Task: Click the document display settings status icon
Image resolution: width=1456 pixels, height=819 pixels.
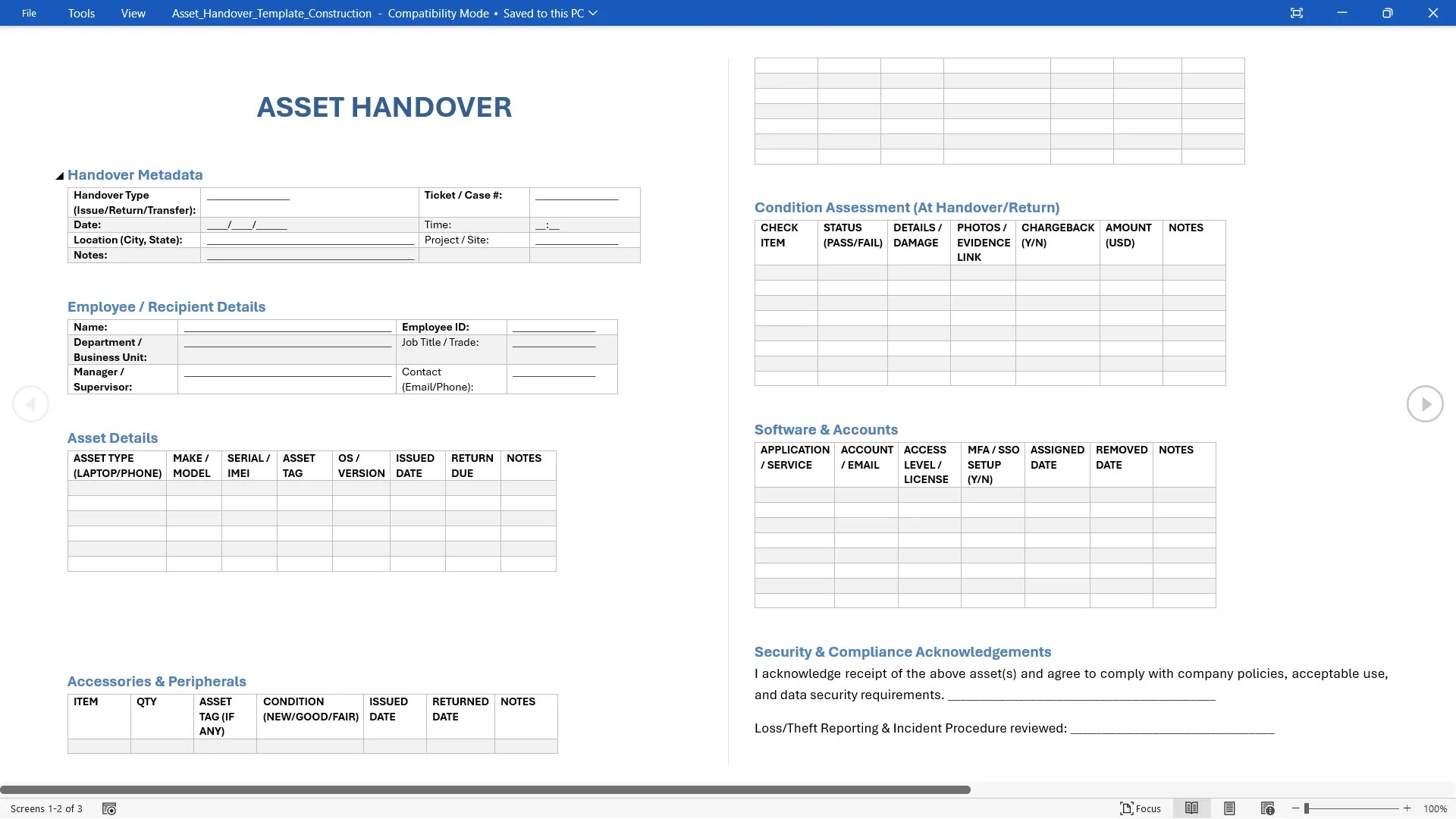Action: [x=109, y=808]
